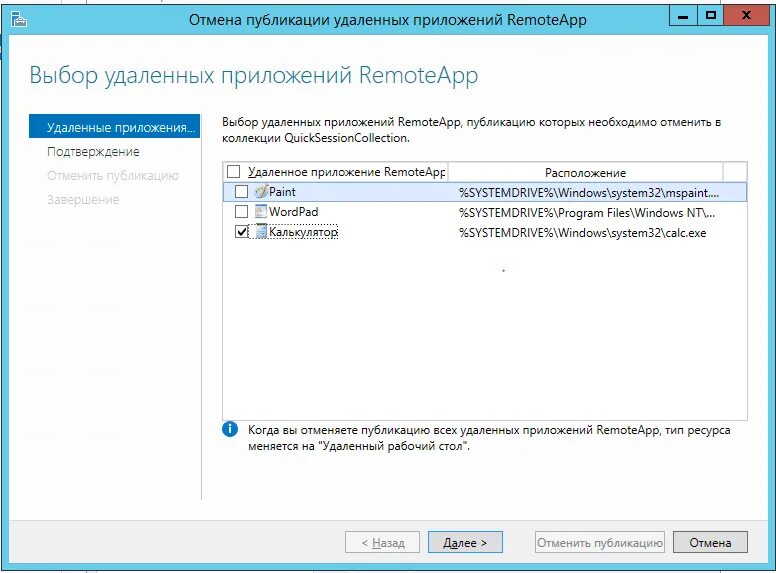Close the RemoteApp wizard window
Viewport: 776px width, 573px height.
click(x=746, y=16)
